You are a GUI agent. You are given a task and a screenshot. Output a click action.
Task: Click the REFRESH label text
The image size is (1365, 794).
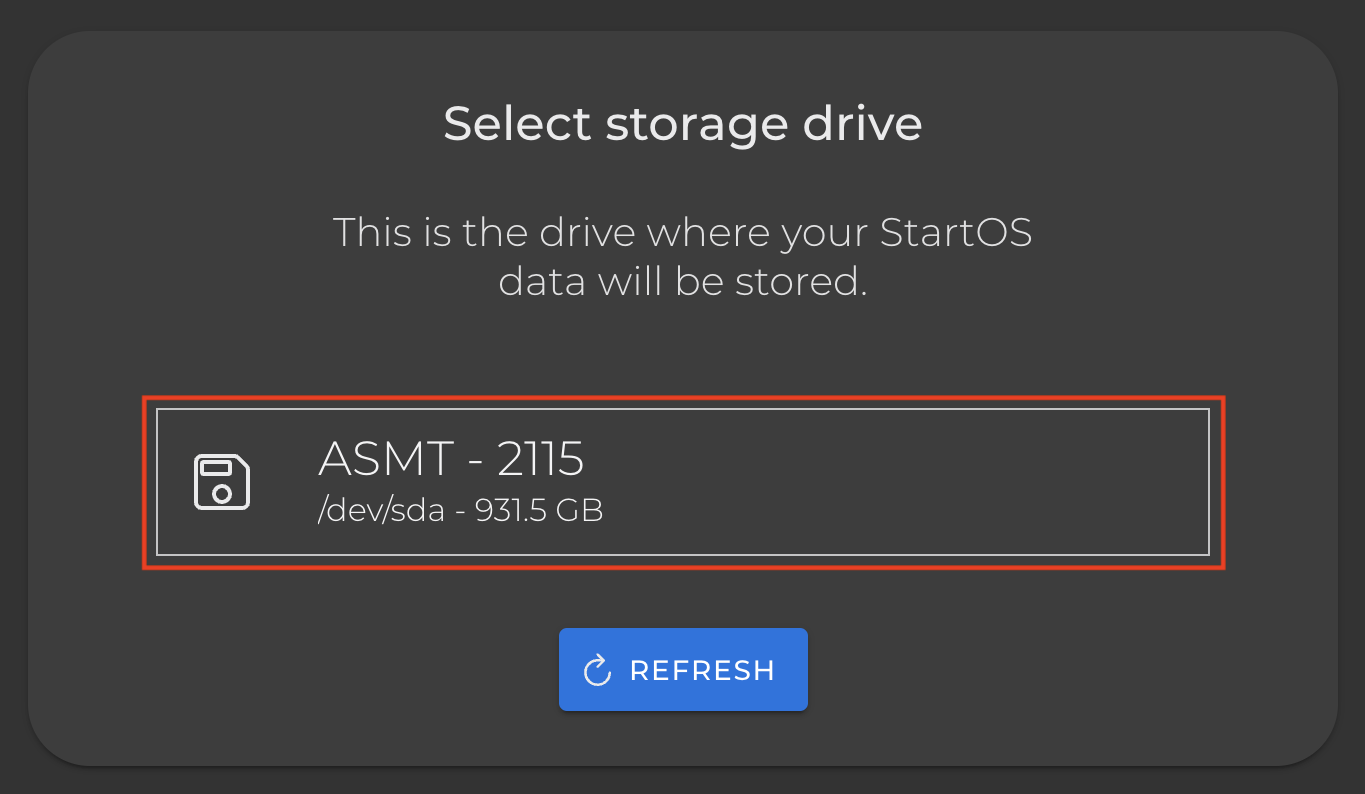pos(702,670)
